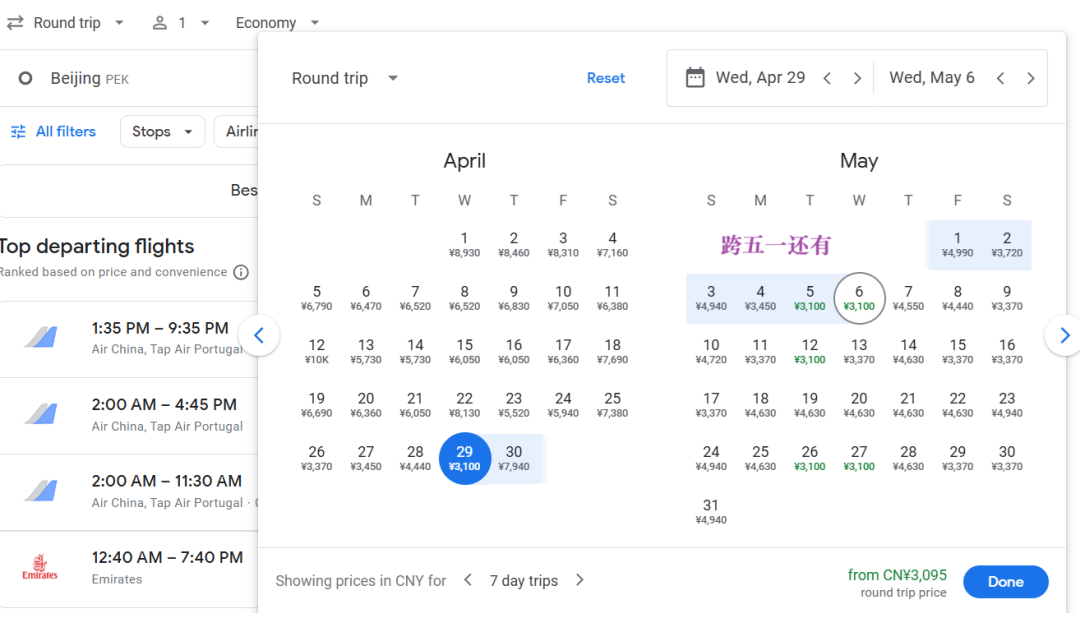Screen dimensions: 1080x618
Task: Click Emirates airline logo
Action: (40, 568)
